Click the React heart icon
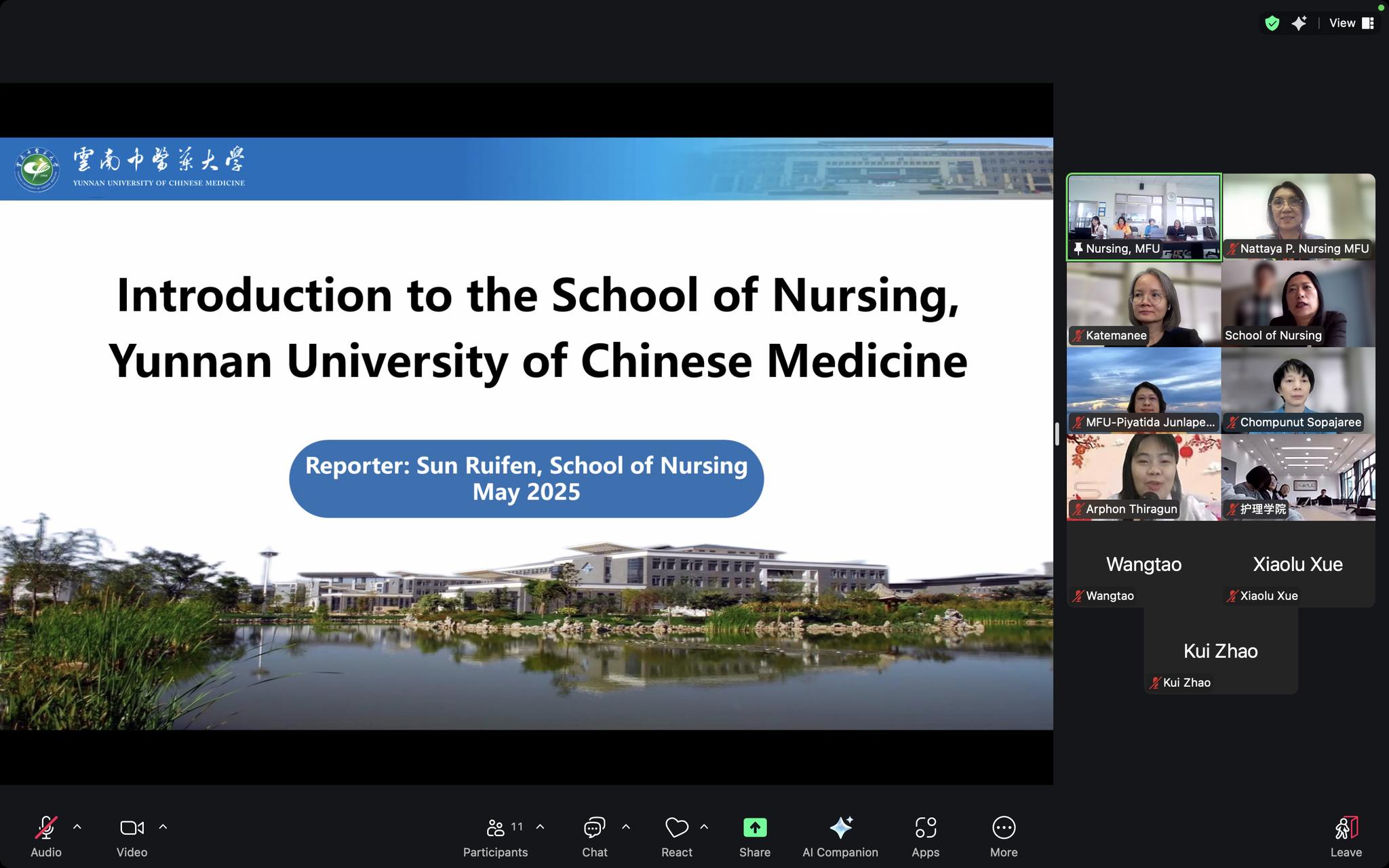 coord(676,827)
